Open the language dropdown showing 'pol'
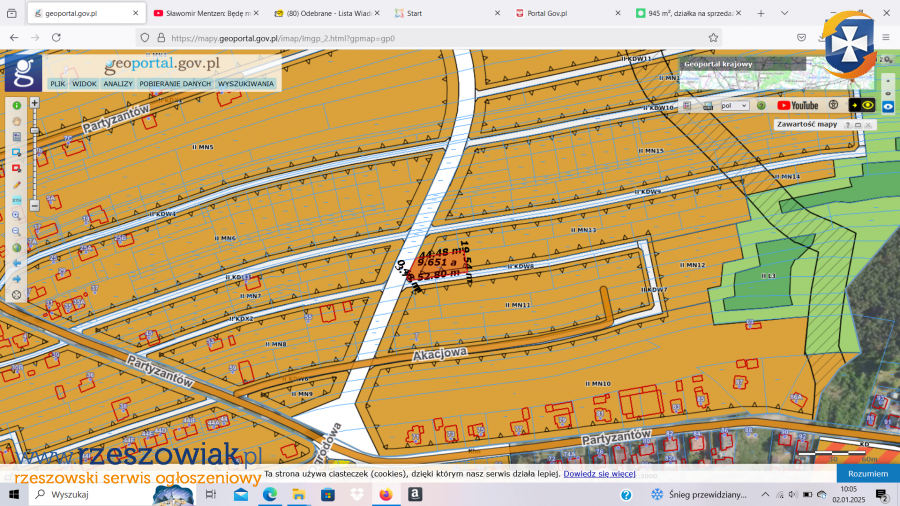 pyautogui.click(x=735, y=106)
